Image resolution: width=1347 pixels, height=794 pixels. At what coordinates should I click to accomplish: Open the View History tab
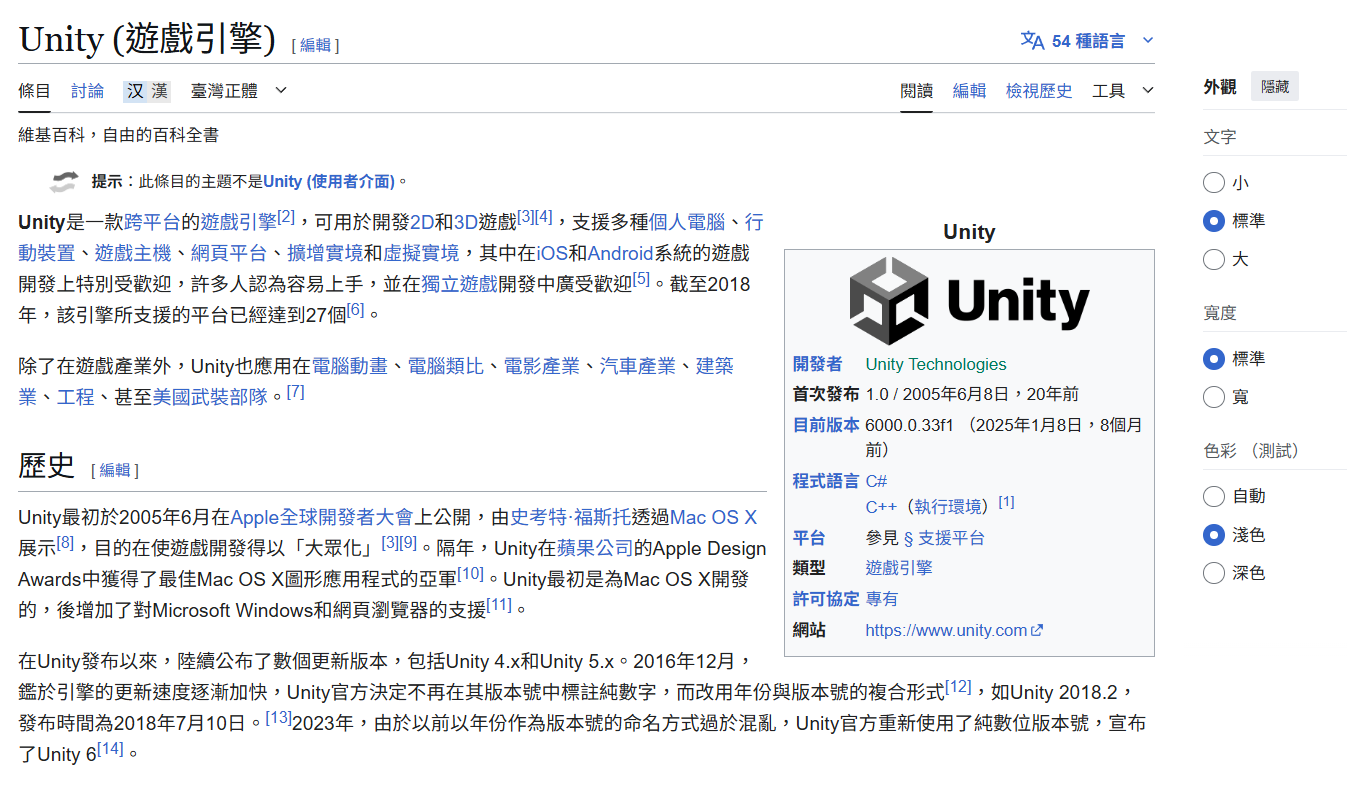pos(1038,91)
